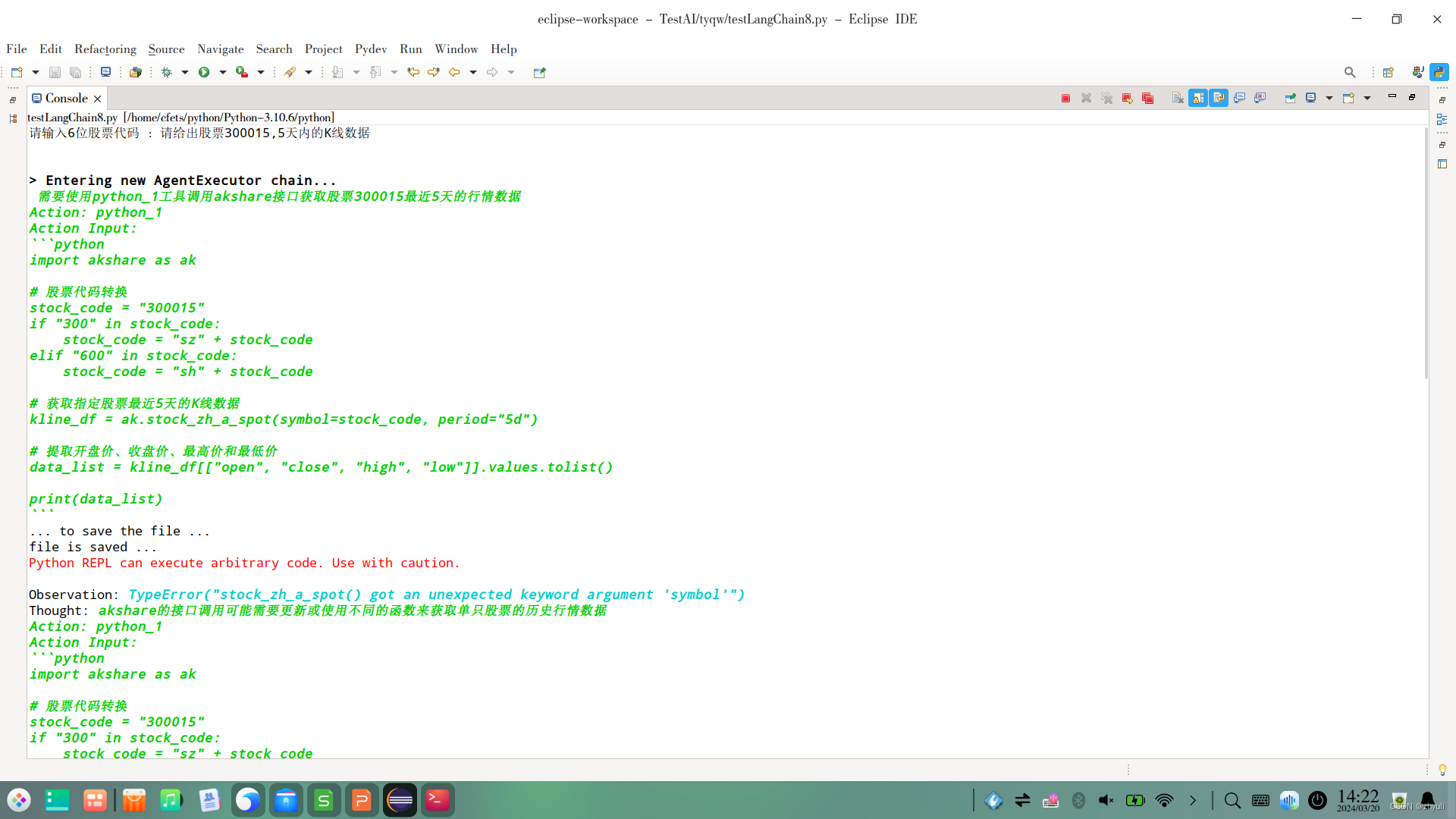Click the Previous Annotation icon
This screenshot has width=1456, height=819.
coord(375,72)
